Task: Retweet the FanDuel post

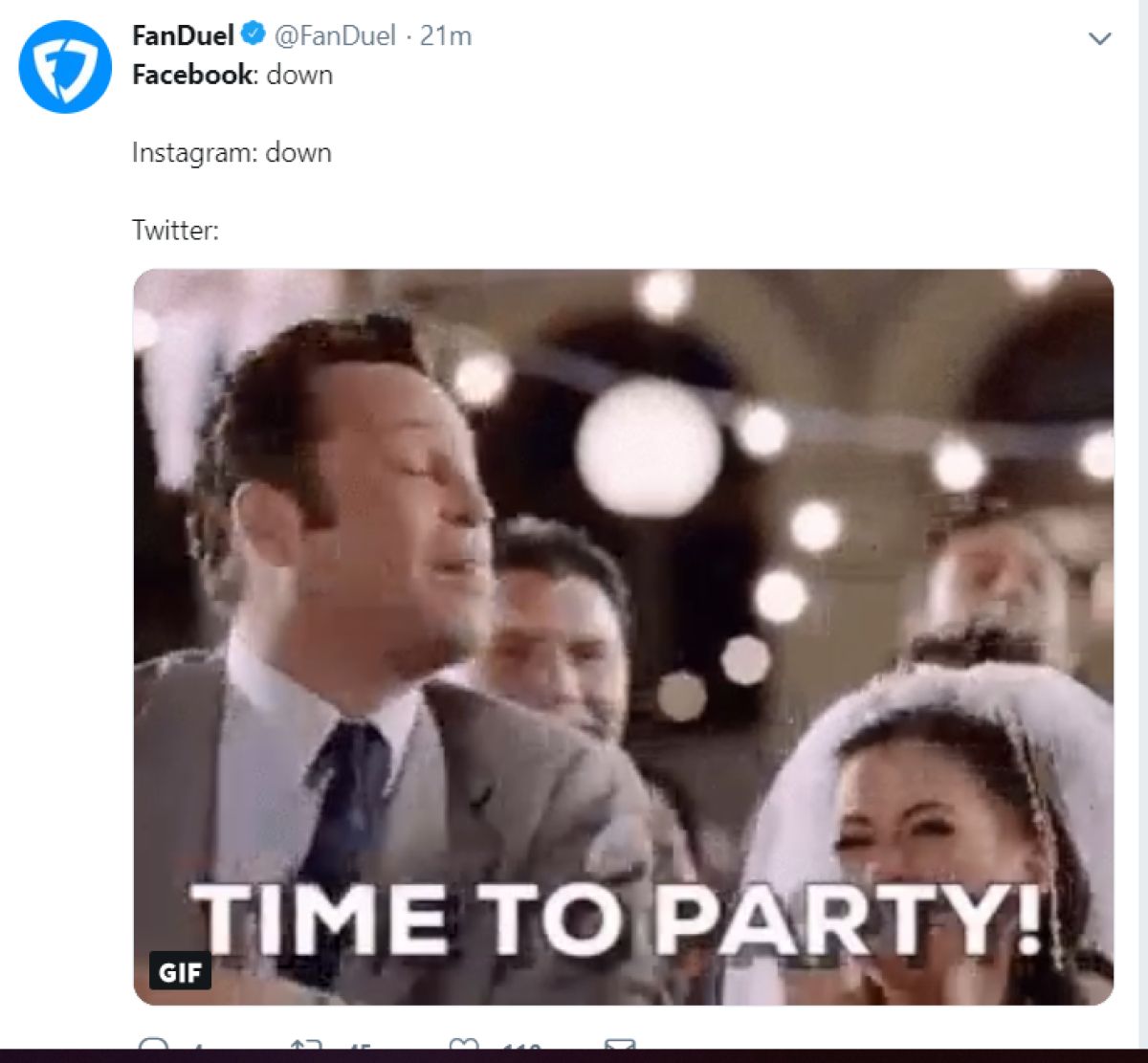Action: (305, 1045)
